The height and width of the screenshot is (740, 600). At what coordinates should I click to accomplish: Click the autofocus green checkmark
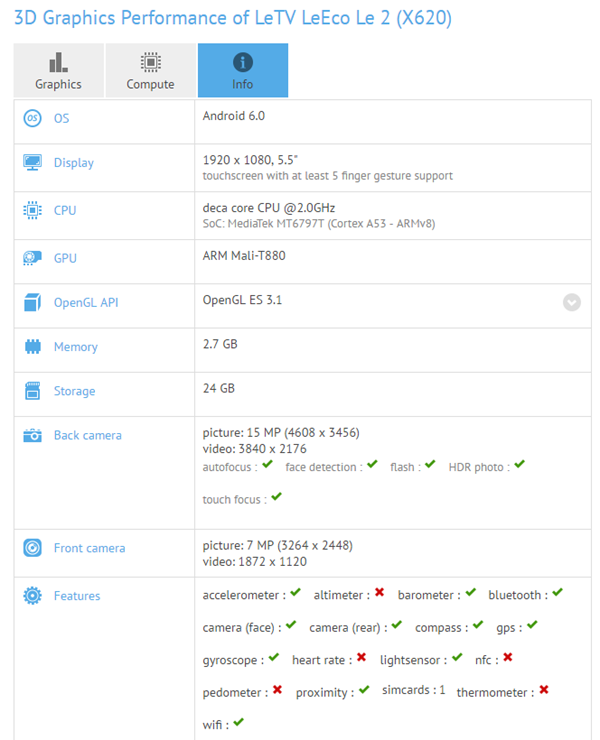pos(268,464)
